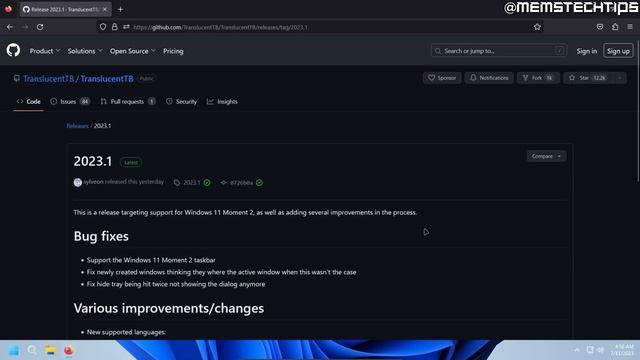Viewport: 640px width, 360px height.
Task: Go to Releases breadcrumb link
Action: click(x=78, y=126)
